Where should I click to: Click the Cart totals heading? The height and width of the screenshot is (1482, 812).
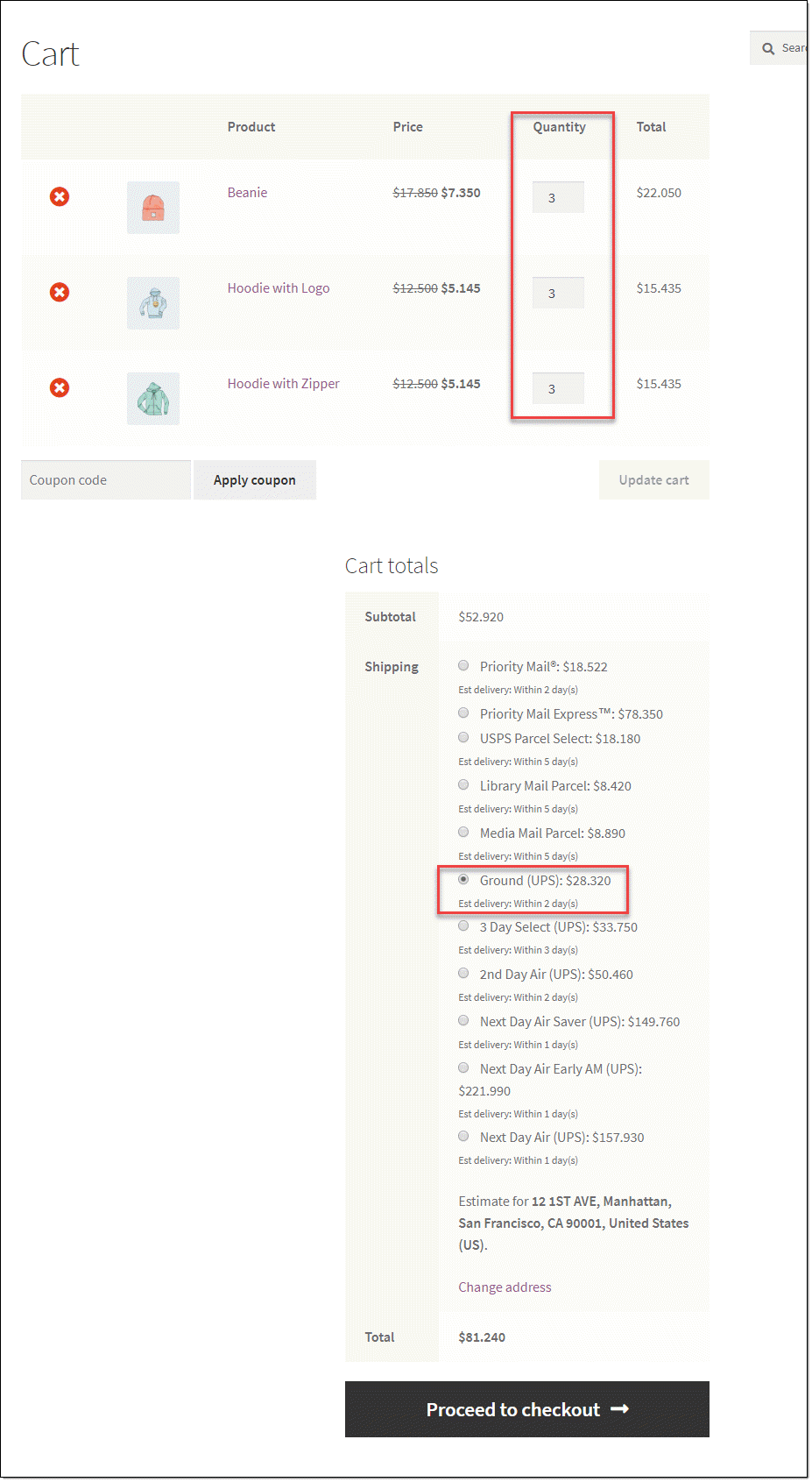click(x=392, y=566)
